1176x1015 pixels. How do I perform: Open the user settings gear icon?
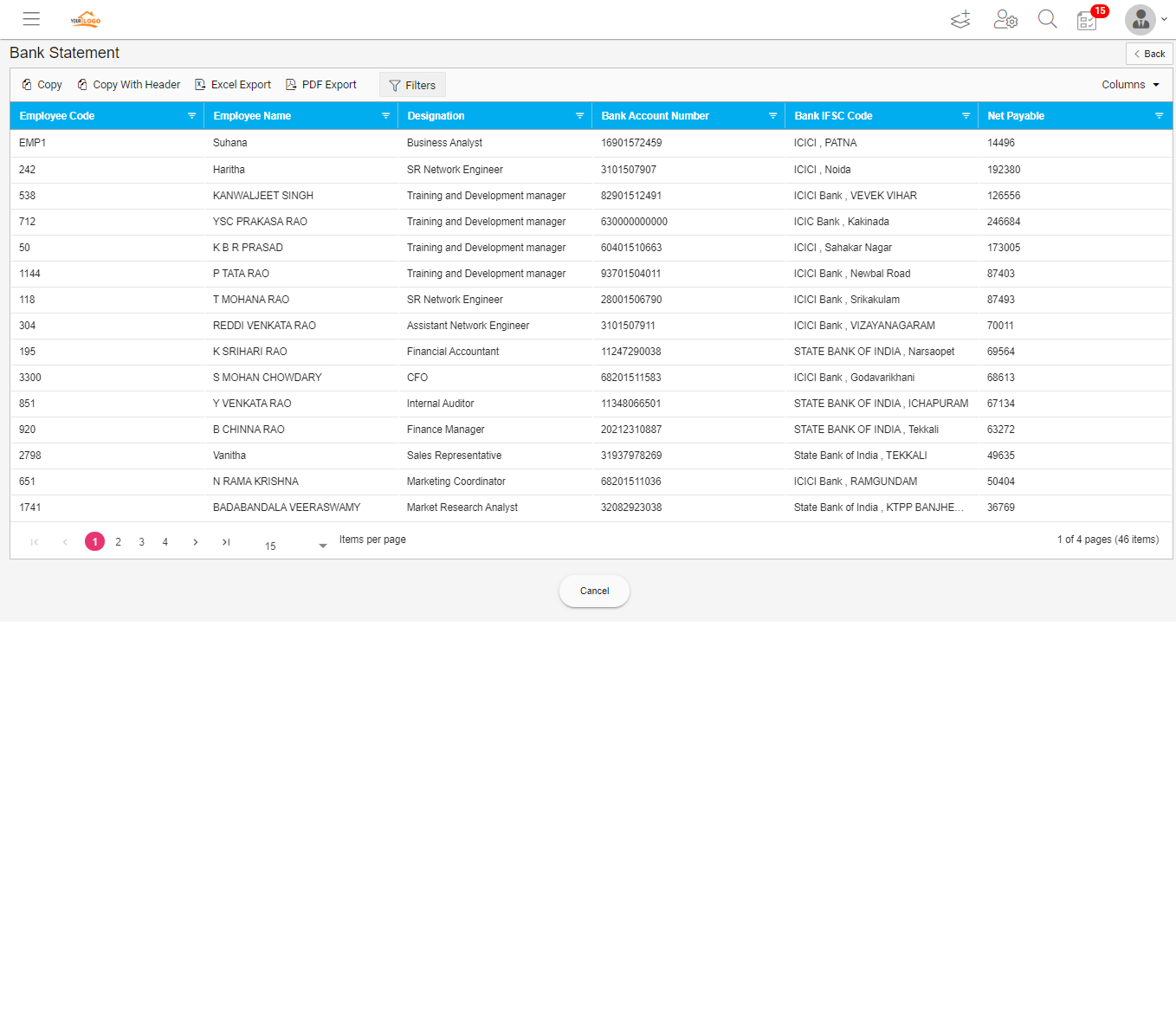tap(1005, 19)
